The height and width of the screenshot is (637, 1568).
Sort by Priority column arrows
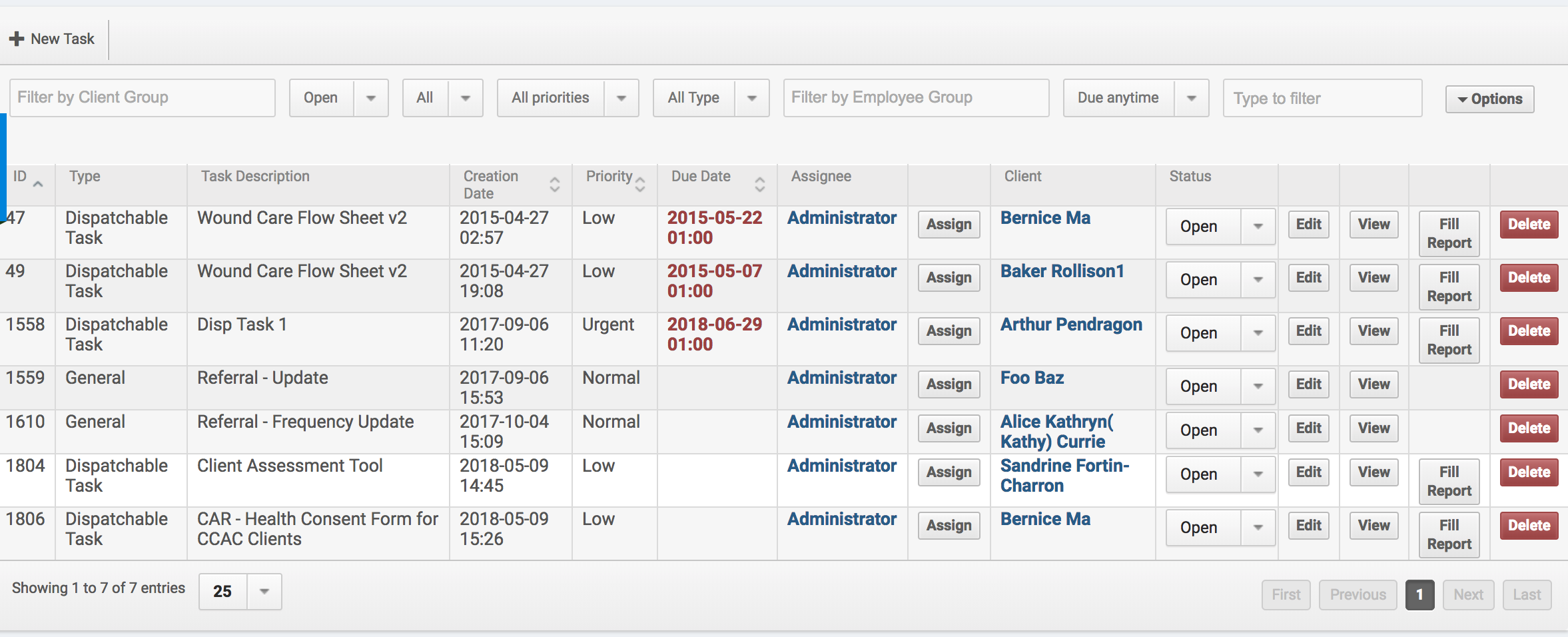(640, 184)
